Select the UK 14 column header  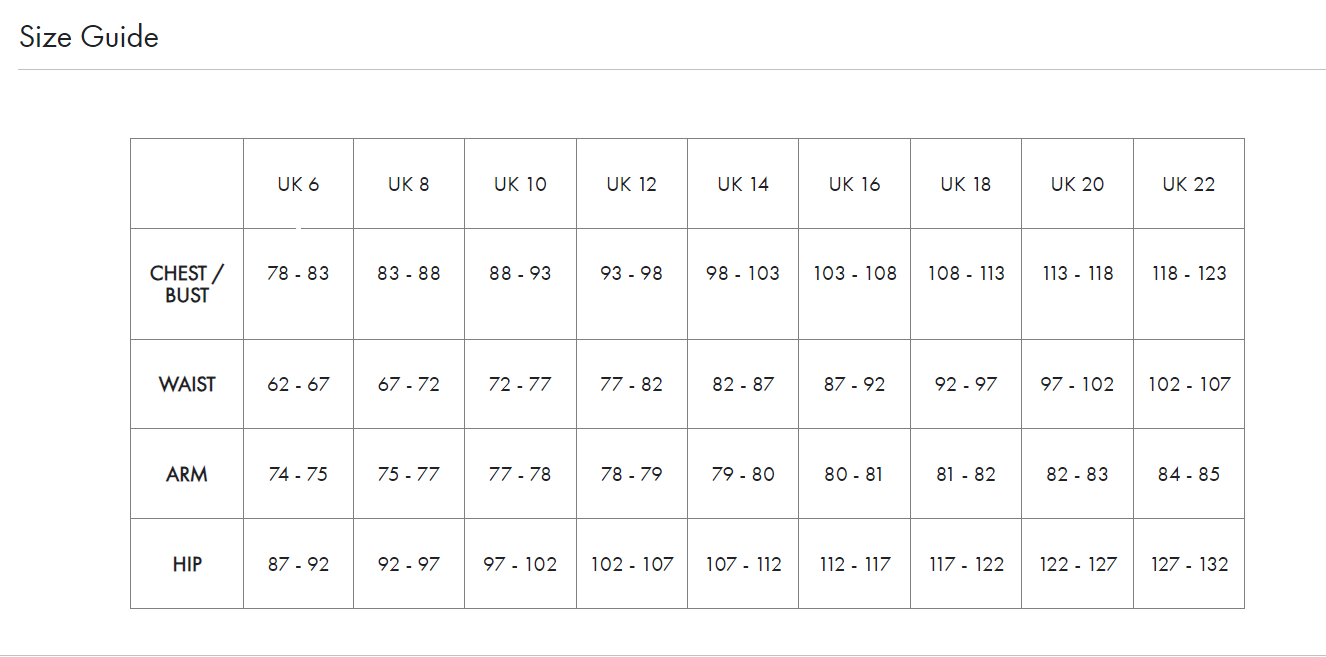(x=743, y=184)
